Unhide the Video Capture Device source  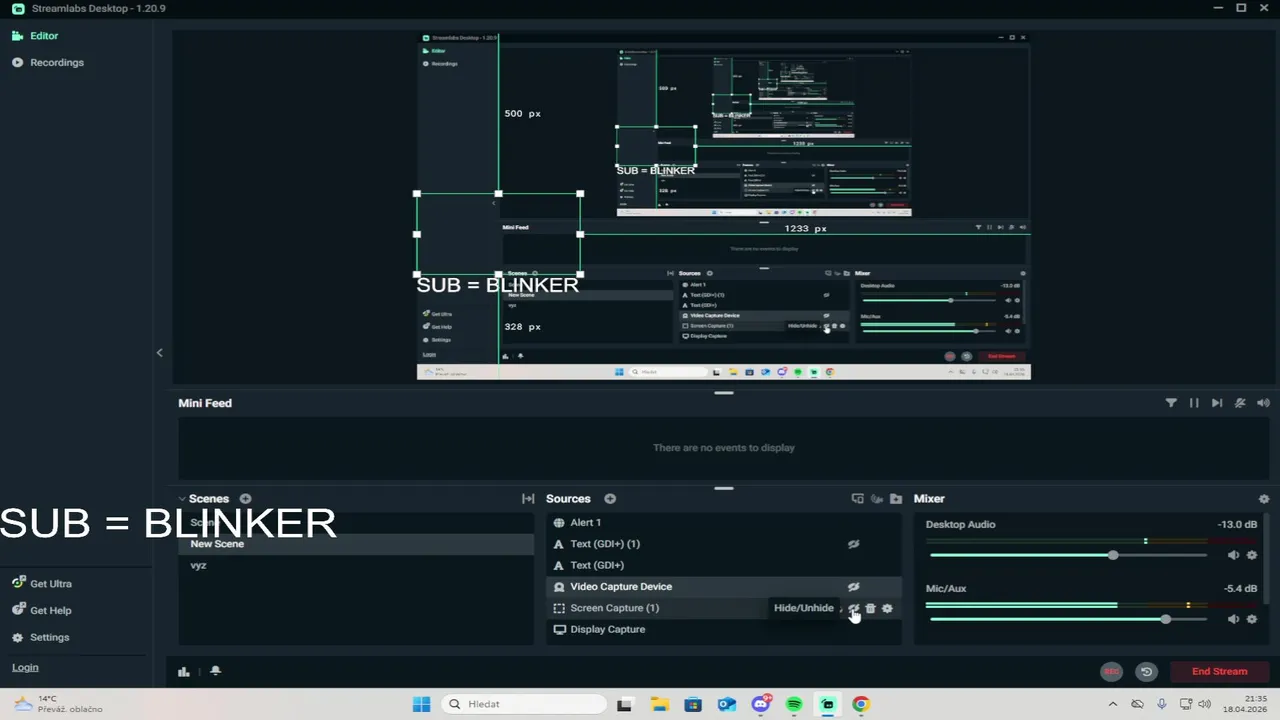[x=853, y=587]
